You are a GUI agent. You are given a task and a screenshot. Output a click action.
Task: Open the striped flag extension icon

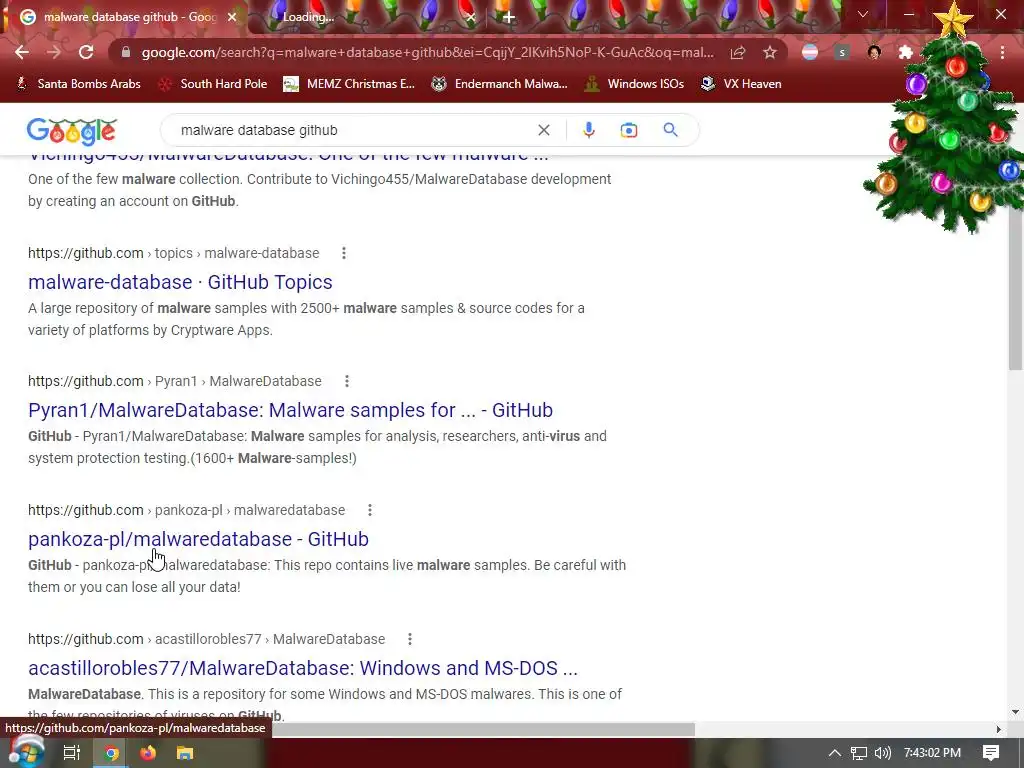[810, 52]
